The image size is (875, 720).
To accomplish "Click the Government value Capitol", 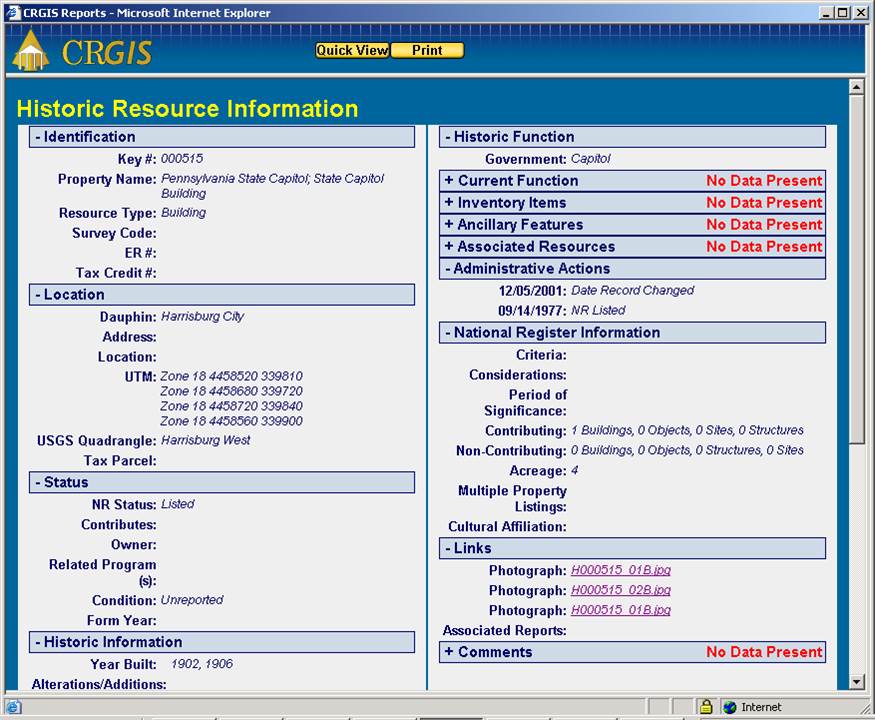I will 590,159.
